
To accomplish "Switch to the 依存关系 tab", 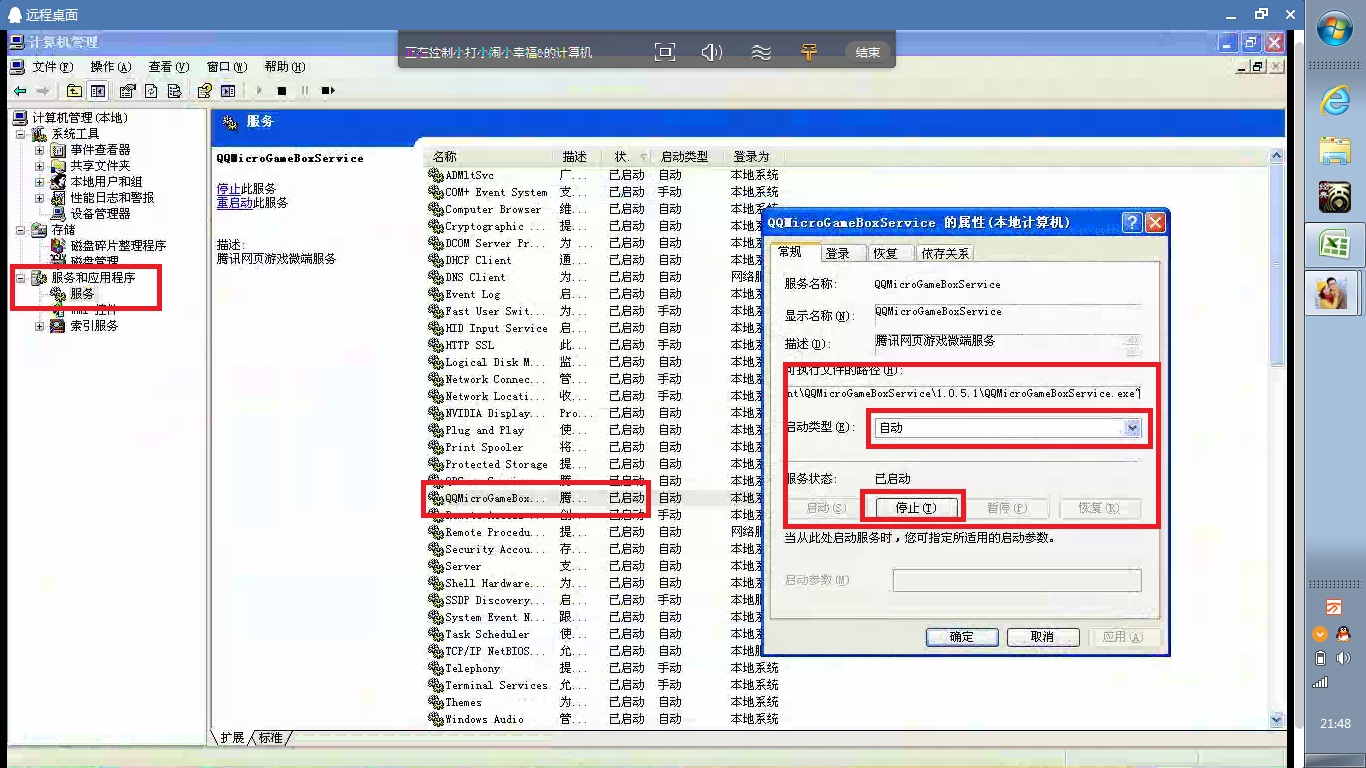I will click(x=945, y=254).
